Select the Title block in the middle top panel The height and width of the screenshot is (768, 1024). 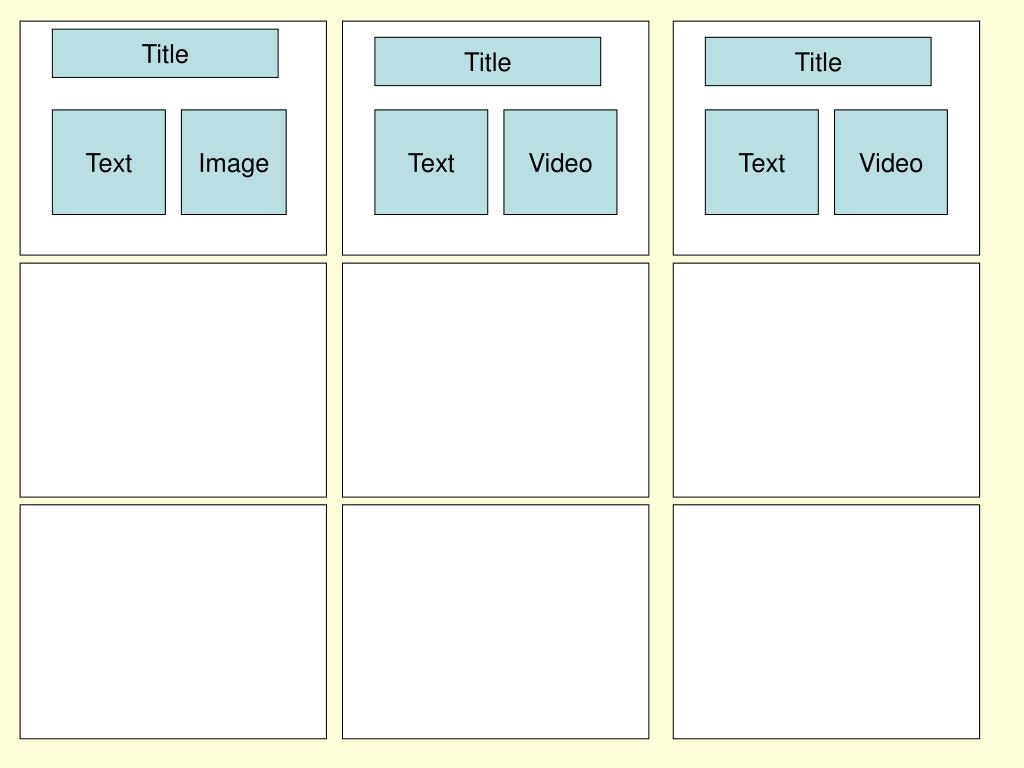click(487, 61)
